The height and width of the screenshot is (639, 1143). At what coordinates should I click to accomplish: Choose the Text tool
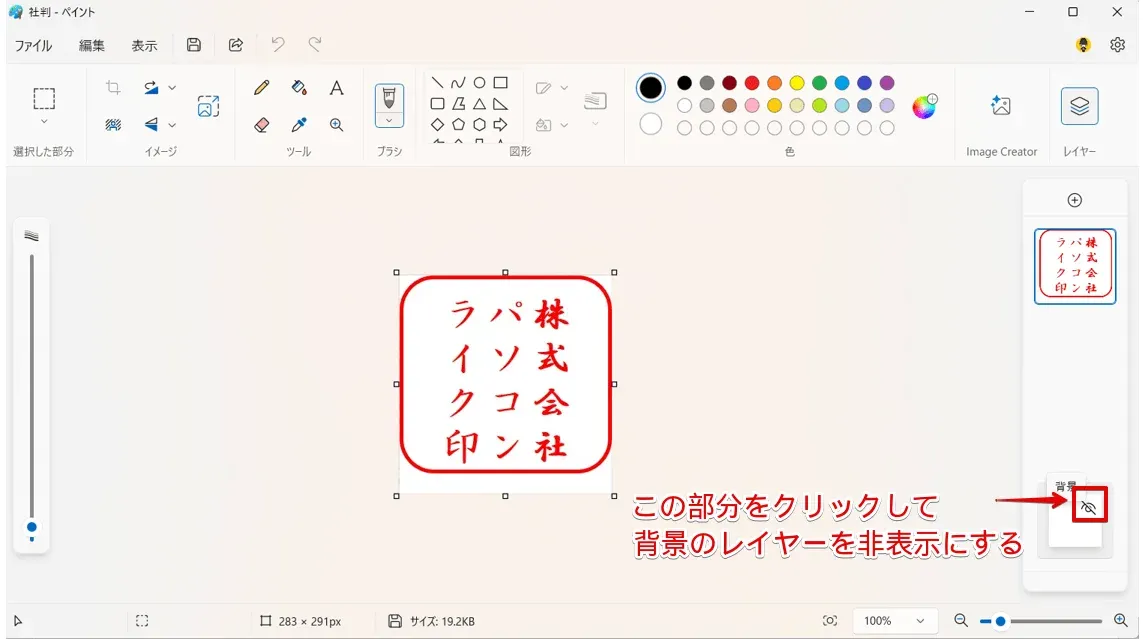tap(337, 88)
